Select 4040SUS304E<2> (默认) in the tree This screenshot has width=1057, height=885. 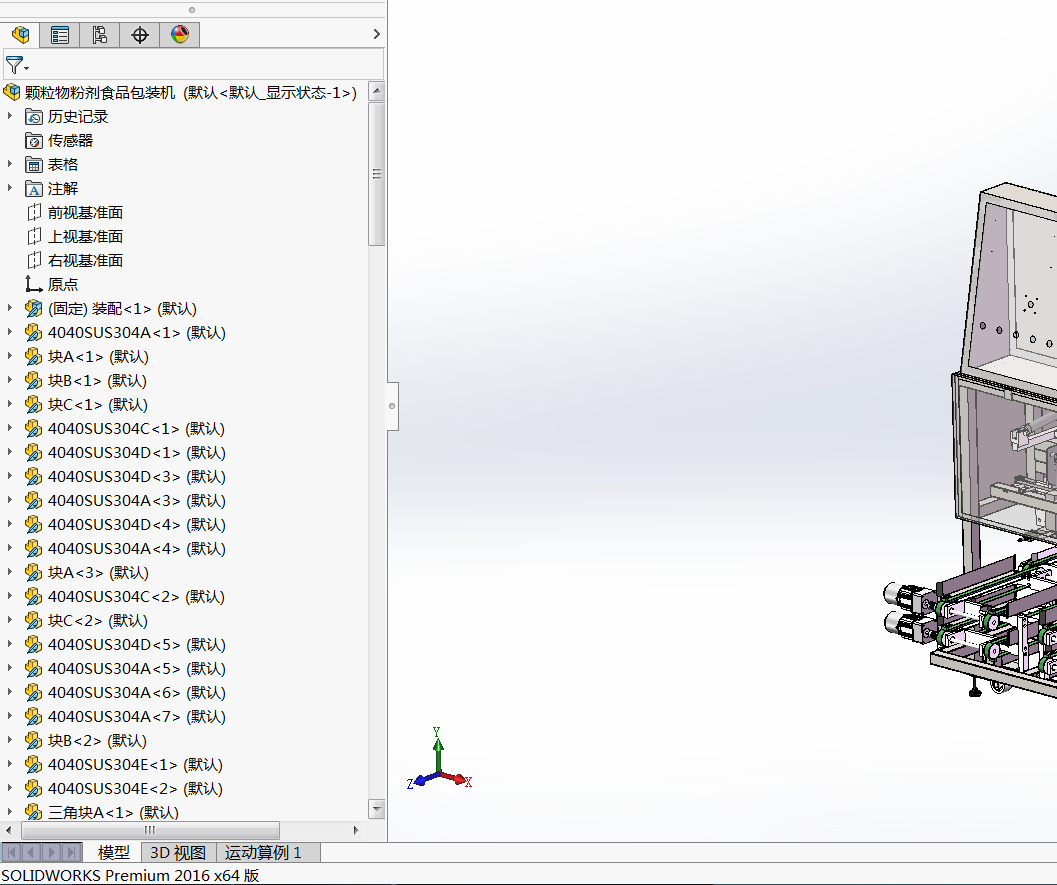[x=135, y=789]
